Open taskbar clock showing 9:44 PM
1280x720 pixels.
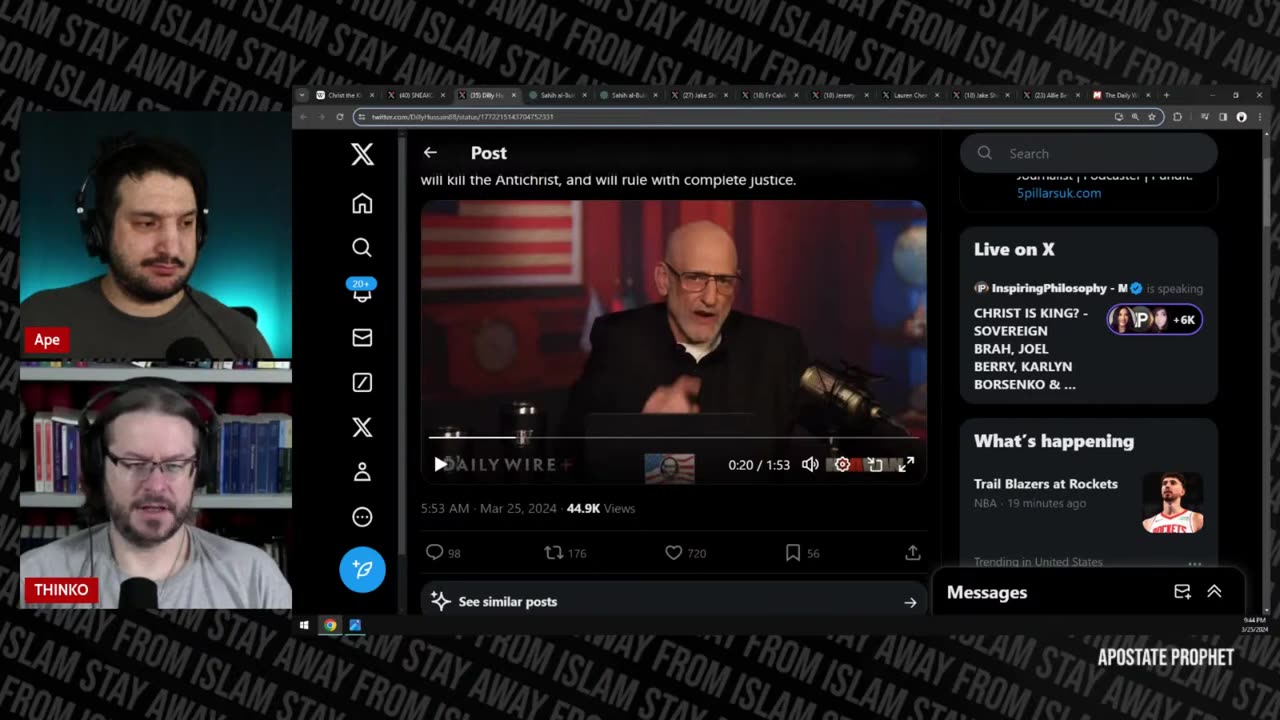[x=1254, y=625]
